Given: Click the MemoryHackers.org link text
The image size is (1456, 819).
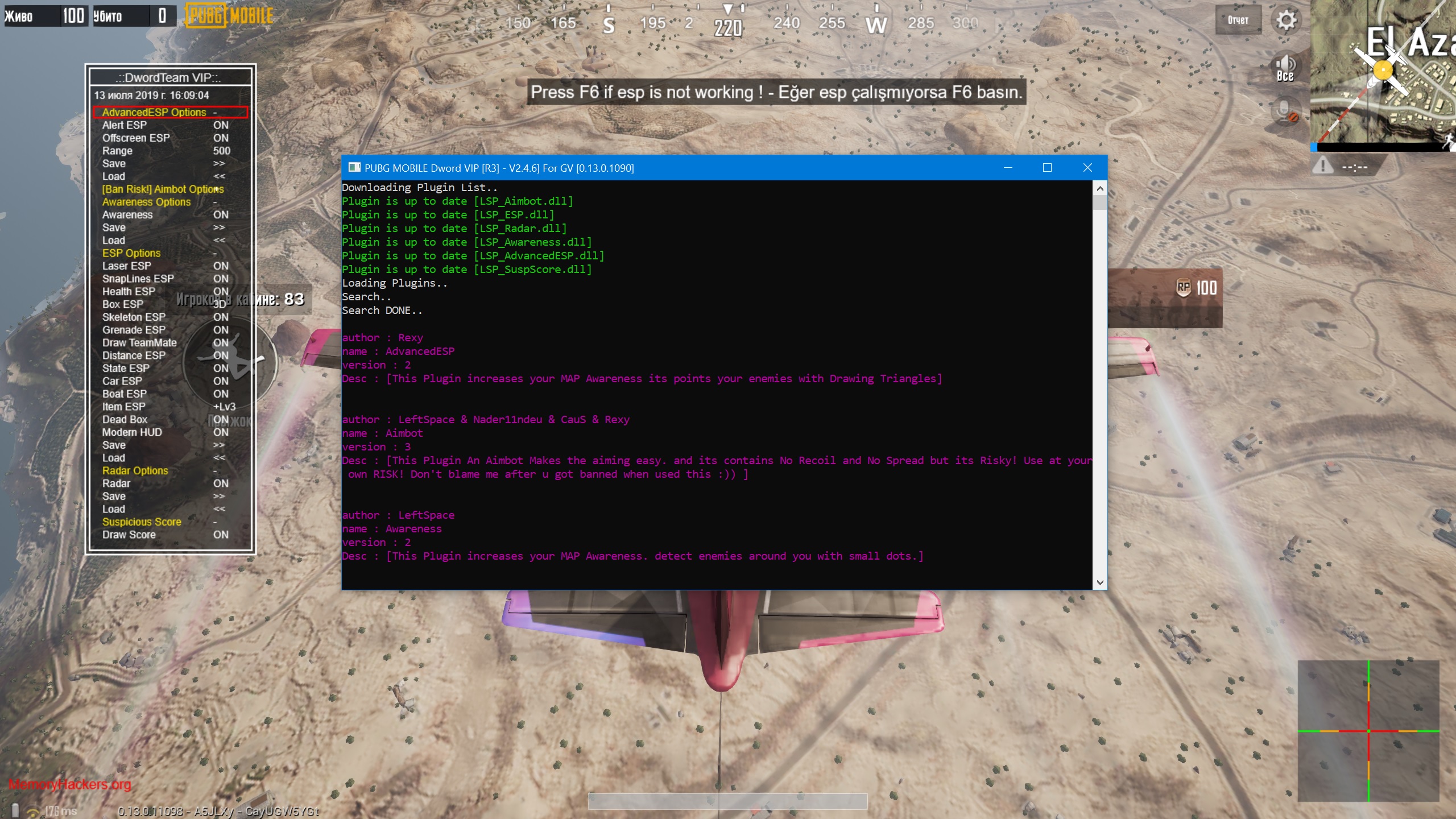Looking at the screenshot, I should (x=70, y=784).
